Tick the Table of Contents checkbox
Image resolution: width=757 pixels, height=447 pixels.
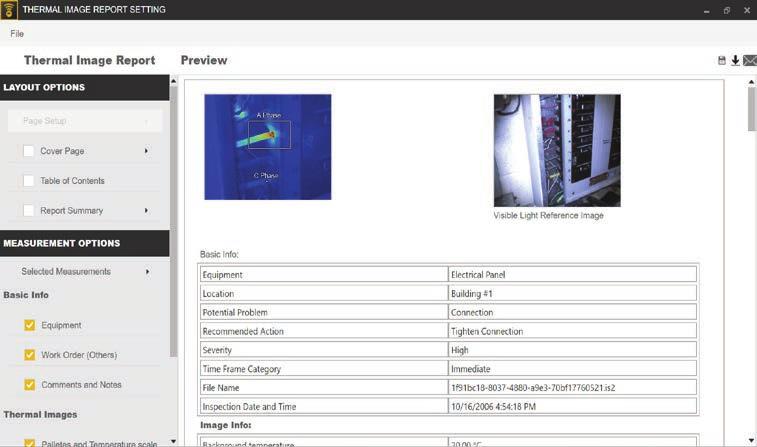point(28,181)
